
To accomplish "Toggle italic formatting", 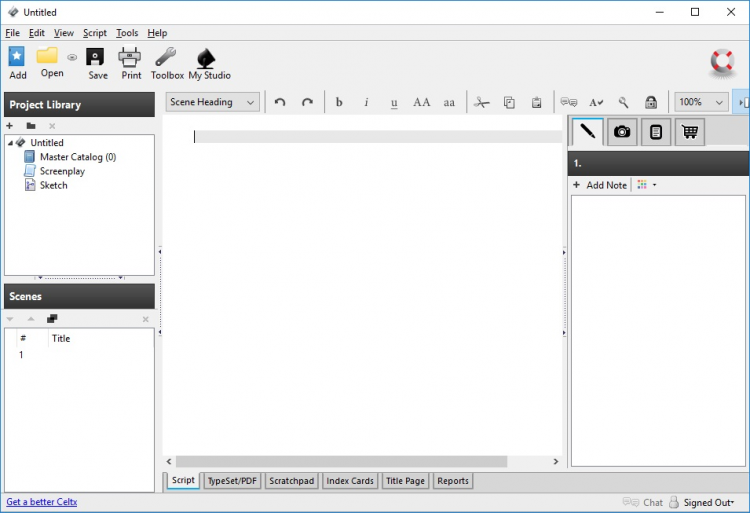I will (x=366, y=102).
